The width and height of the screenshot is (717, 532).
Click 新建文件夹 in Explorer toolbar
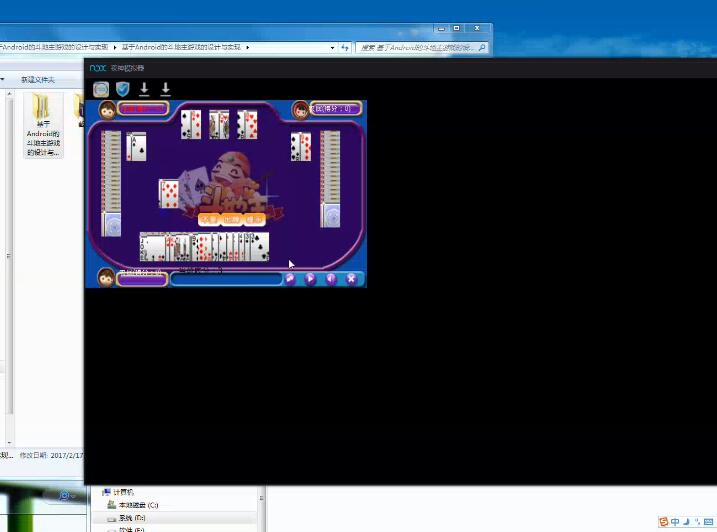[x=37, y=80]
